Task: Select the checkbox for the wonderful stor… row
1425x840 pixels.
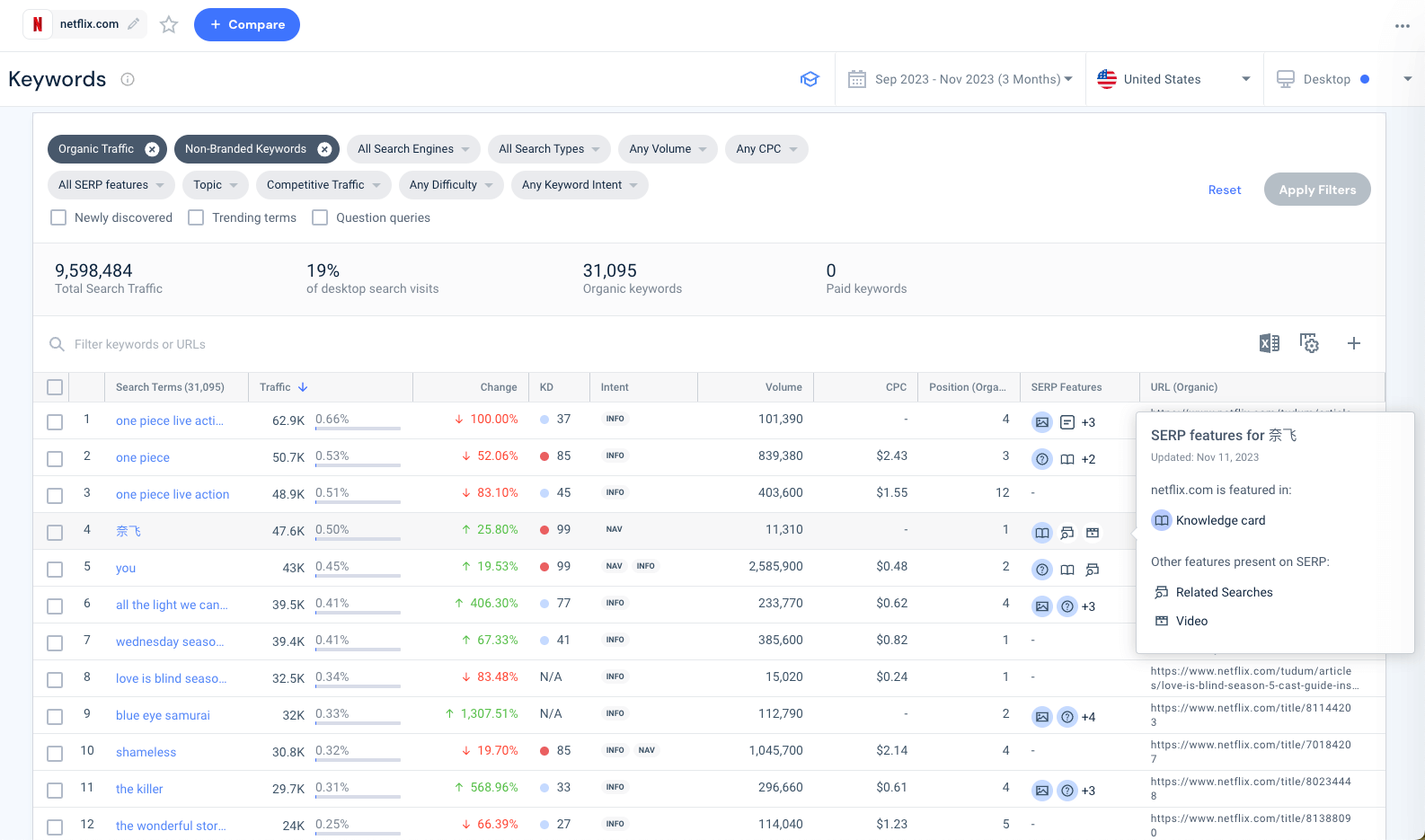Action: click(x=55, y=827)
